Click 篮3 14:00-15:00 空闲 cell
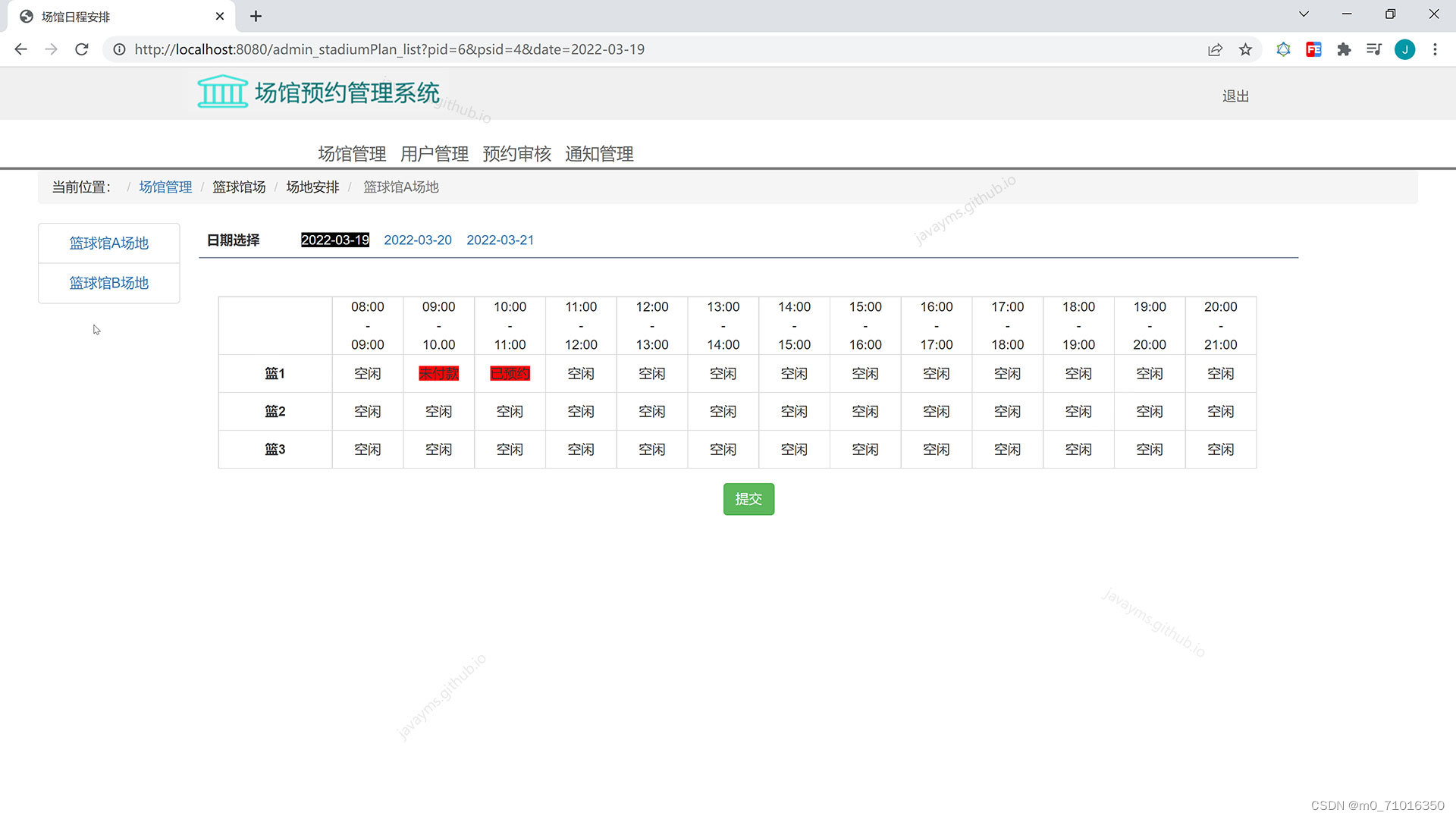Image resolution: width=1456 pixels, height=819 pixels. click(x=795, y=450)
